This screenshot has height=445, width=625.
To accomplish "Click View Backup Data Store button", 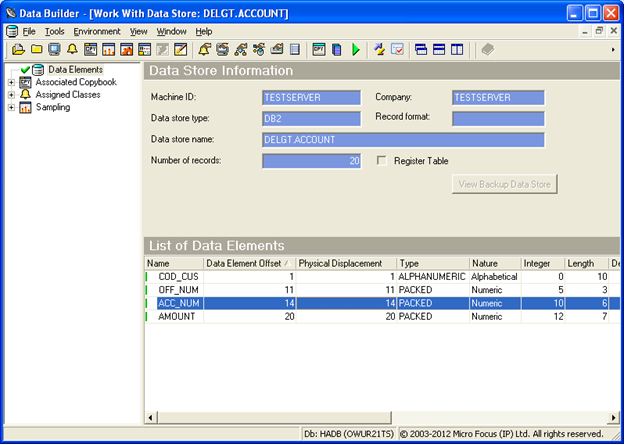I will tap(504, 184).
